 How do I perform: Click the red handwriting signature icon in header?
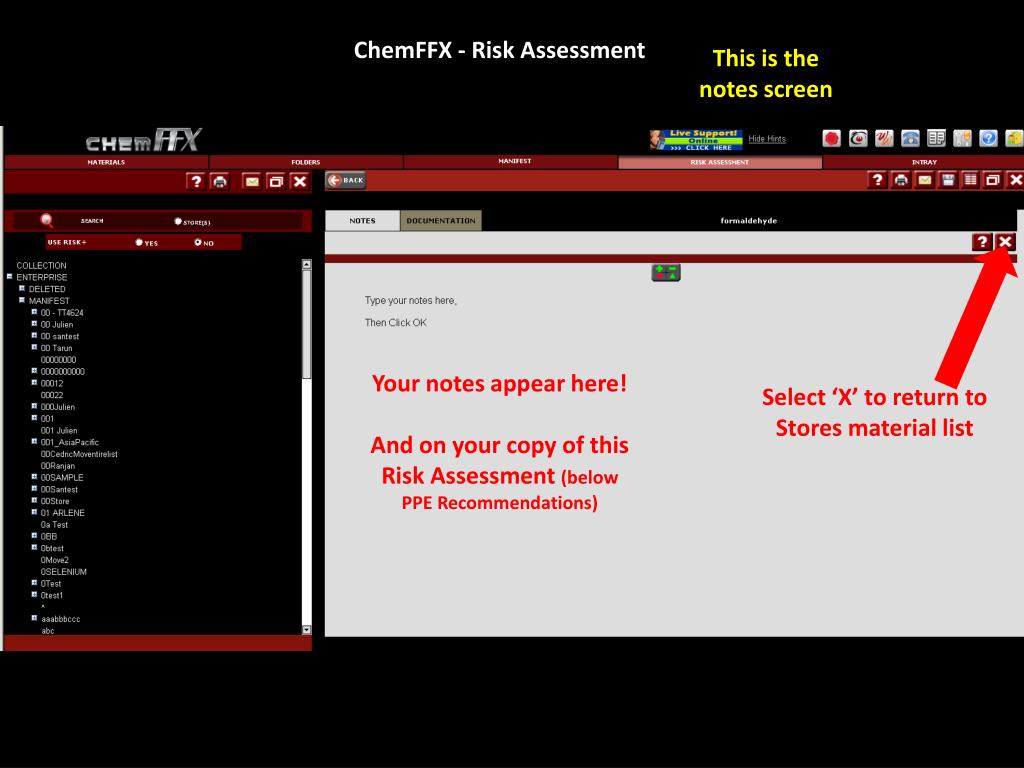[884, 138]
